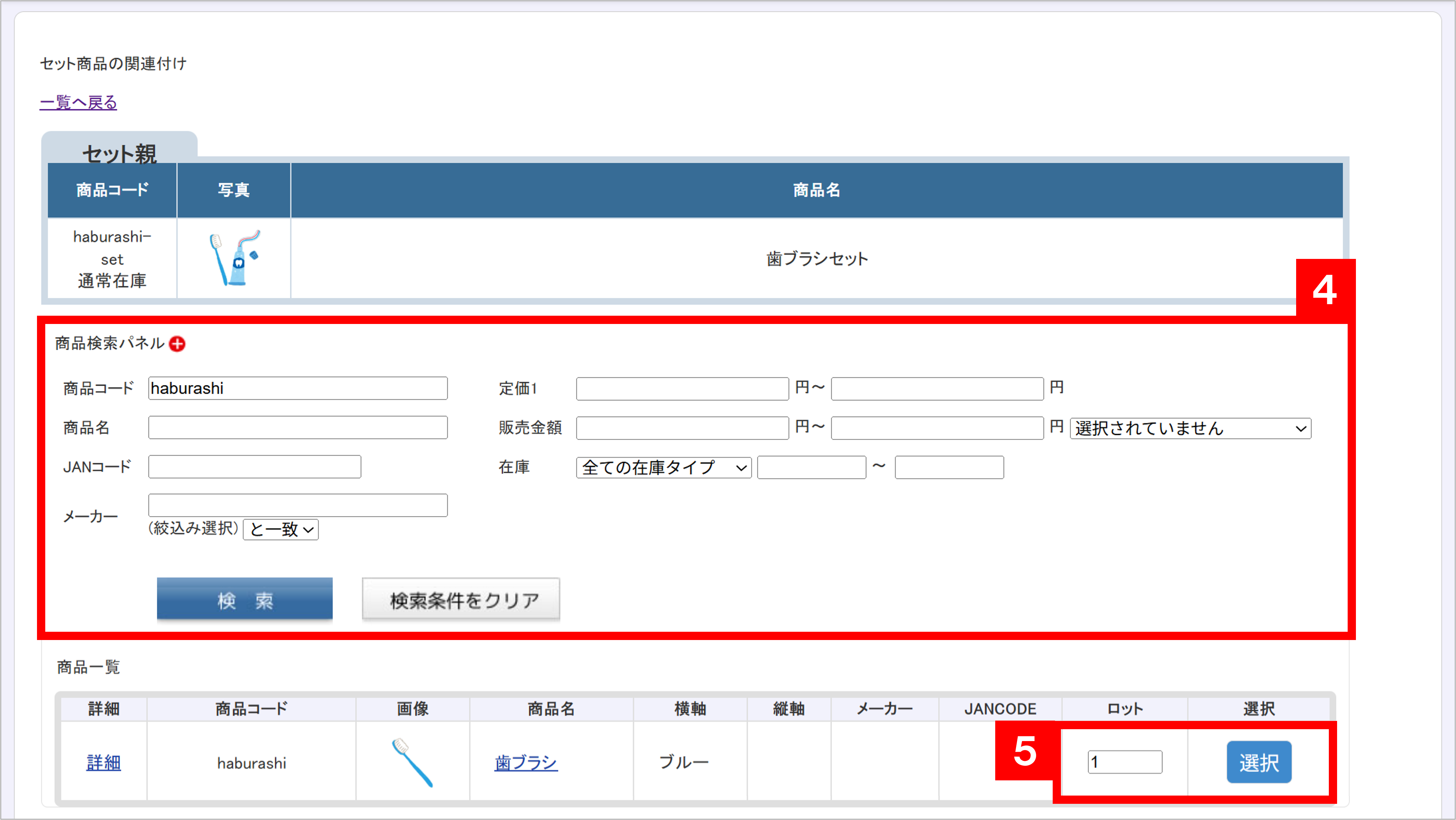Click the メーカー column header in 商品一覧
This screenshot has width=1456, height=820.
[885, 709]
